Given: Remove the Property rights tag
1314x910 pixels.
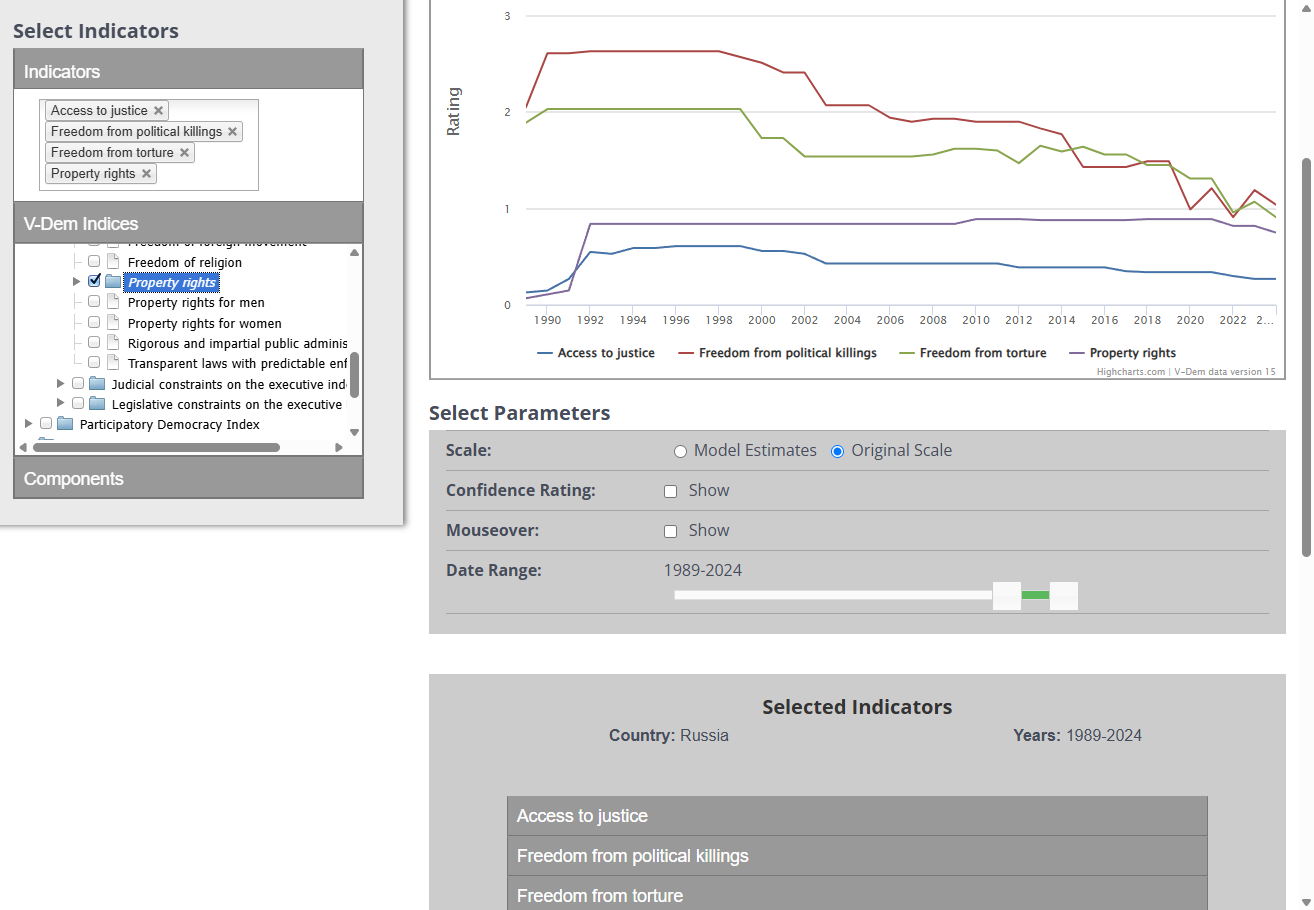Looking at the screenshot, I should point(146,174).
